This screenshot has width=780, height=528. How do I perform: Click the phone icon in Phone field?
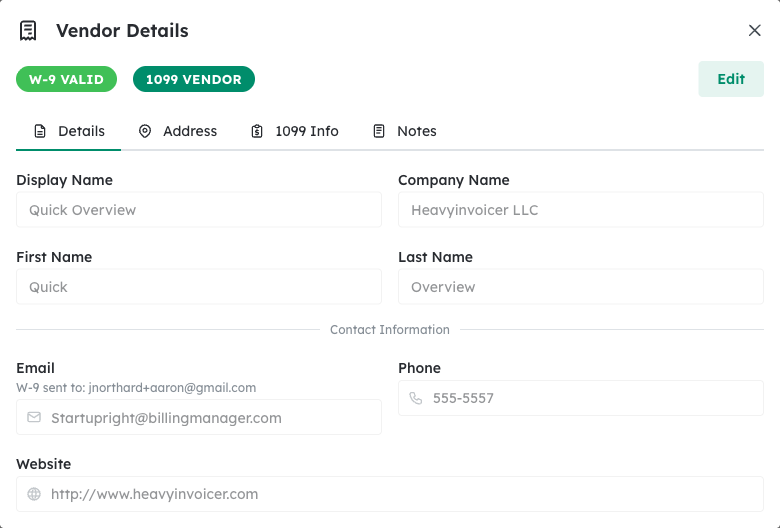pyautogui.click(x=416, y=398)
